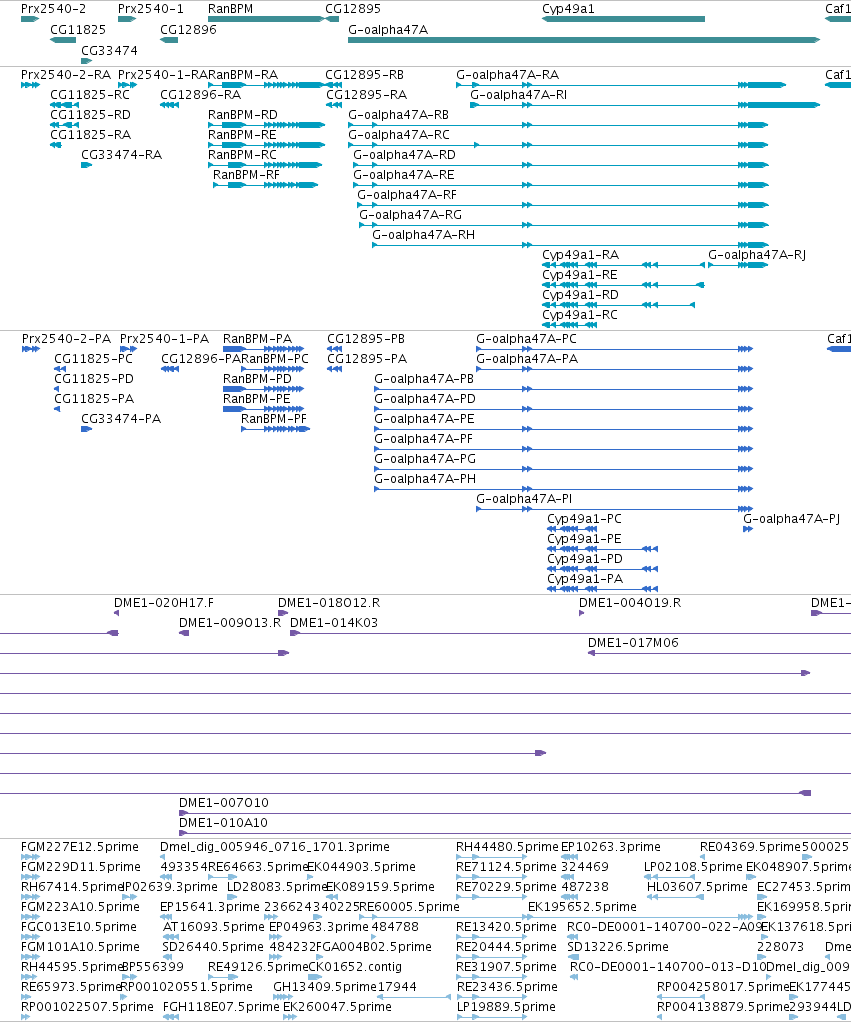Click the G-oalpha47A-RJ transcript label
Viewport: 851px width, 1022px height.
(x=757, y=255)
